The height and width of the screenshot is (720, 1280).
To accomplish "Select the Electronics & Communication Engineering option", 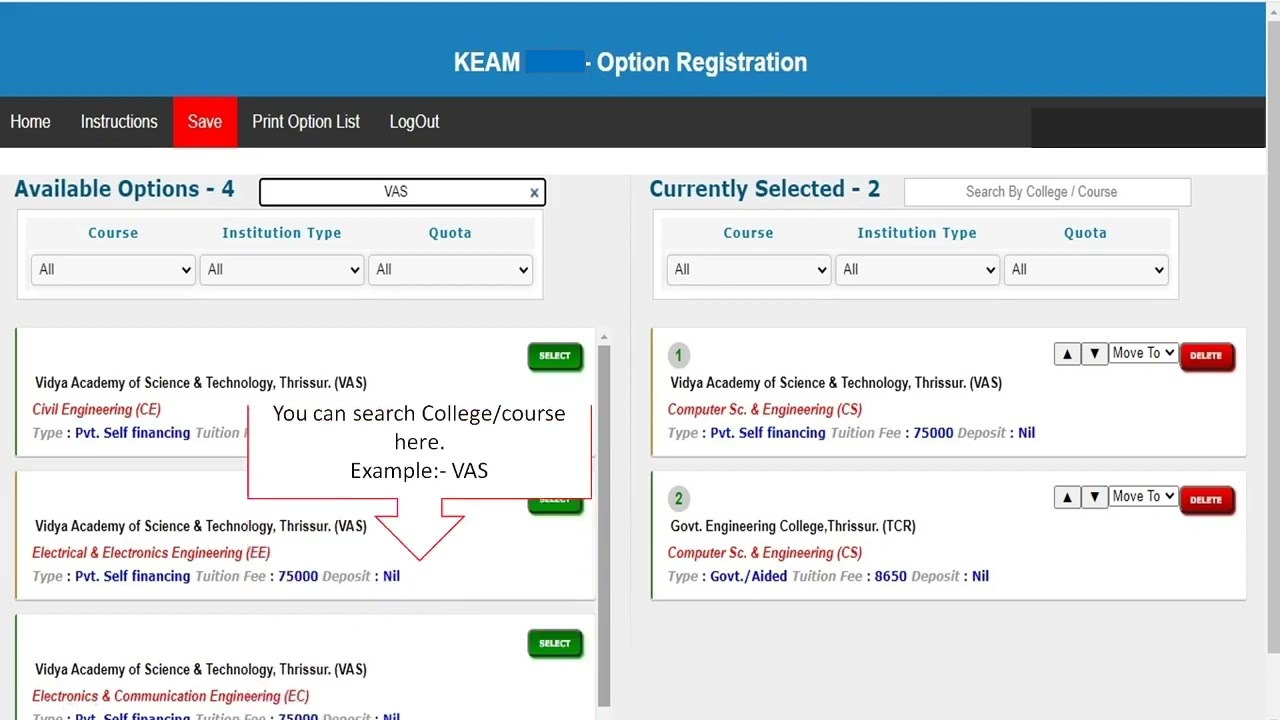I will pyautogui.click(x=555, y=644).
